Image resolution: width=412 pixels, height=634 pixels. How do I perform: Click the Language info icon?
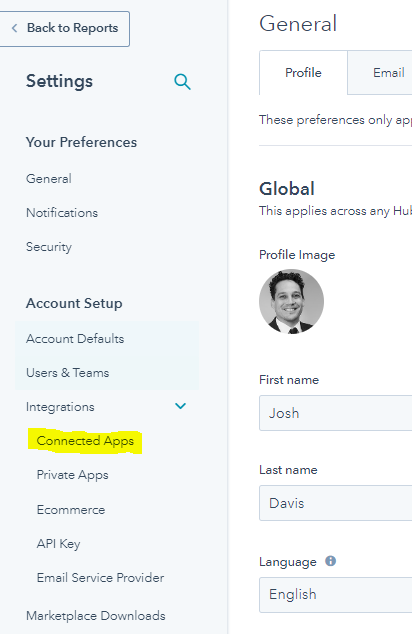[330, 561]
